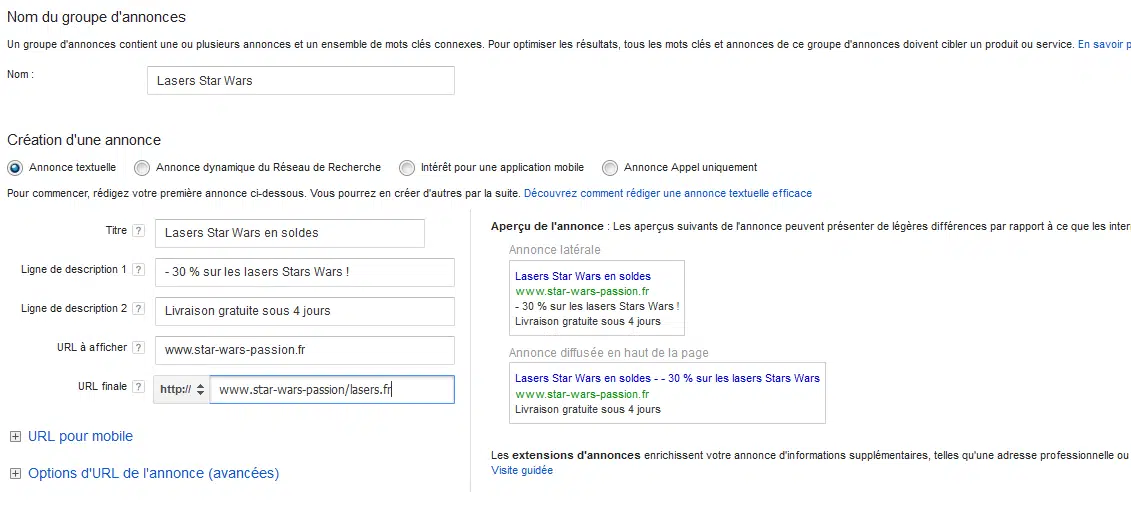Click the URL à afficher input field
The image size is (1131, 531).
point(304,350)
